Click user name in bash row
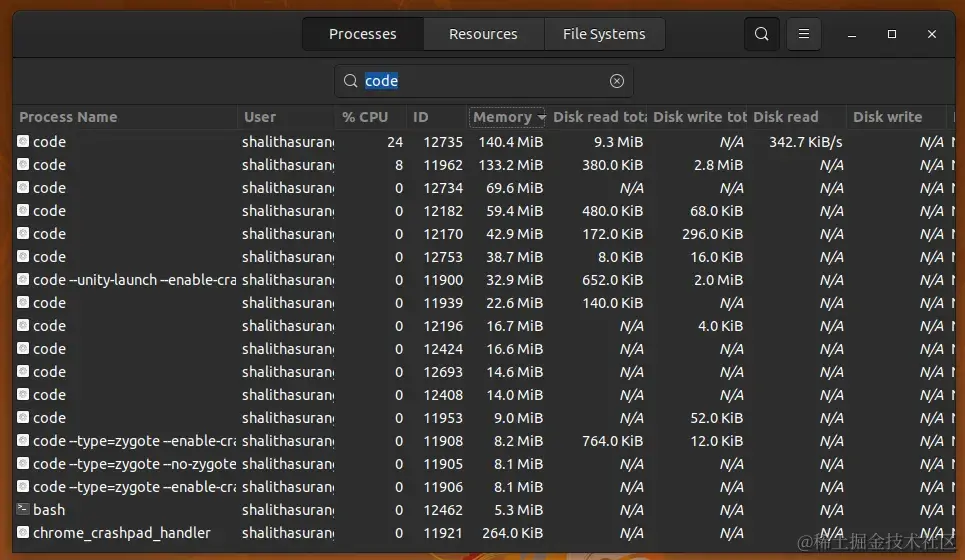Screen dimensions: 965x560 point(288,510)
